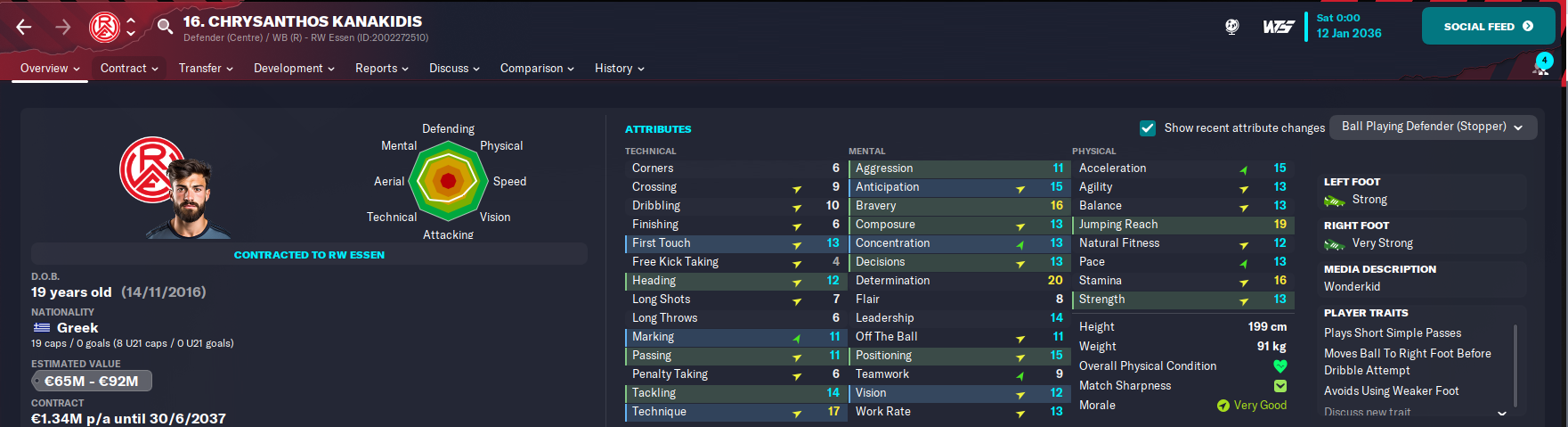Open the Social Feed button
1568x427 pixels.
click(1488, 27)
